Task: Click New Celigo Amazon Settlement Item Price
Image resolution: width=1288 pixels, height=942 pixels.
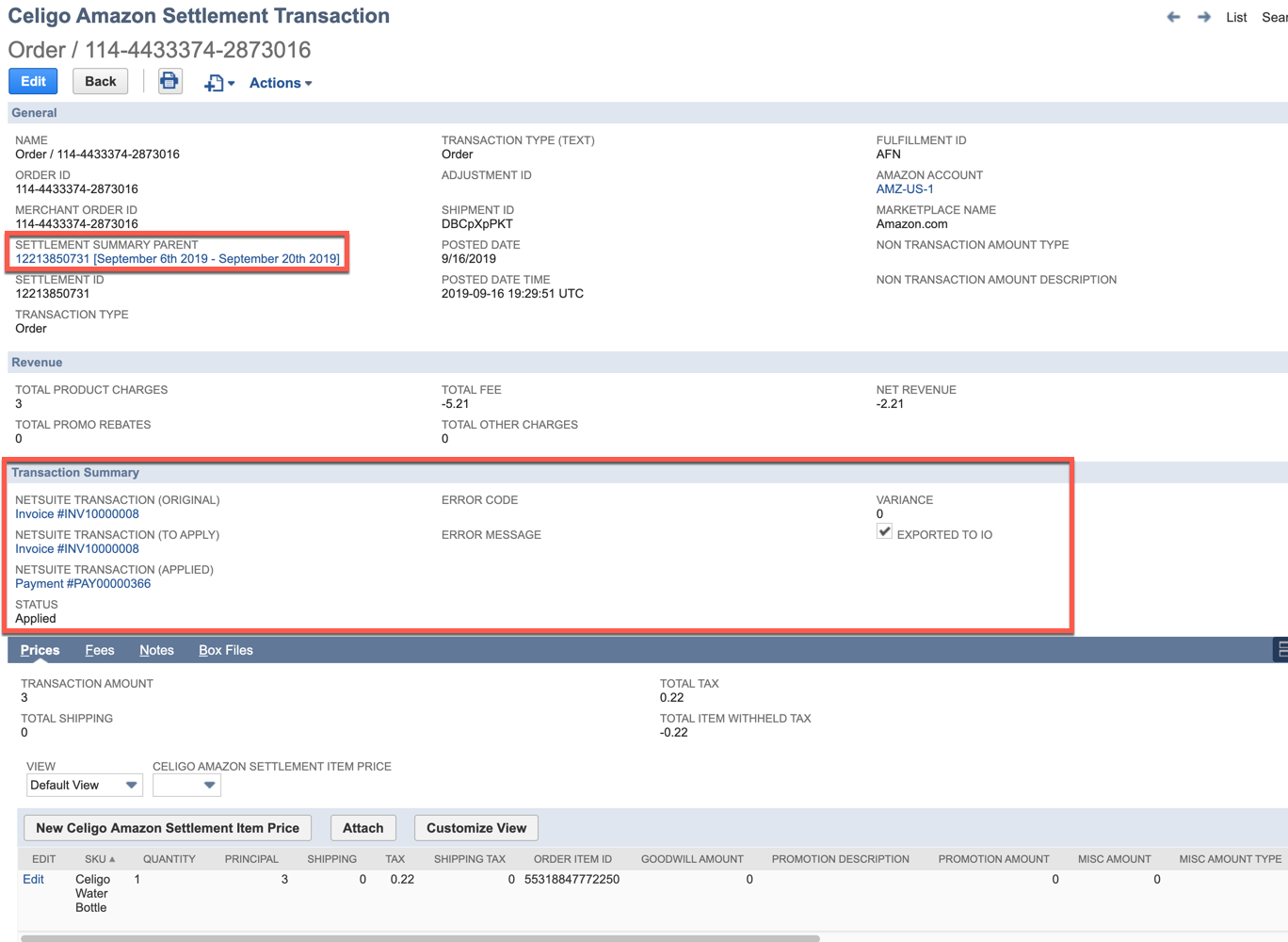Action: pos(168,828)
